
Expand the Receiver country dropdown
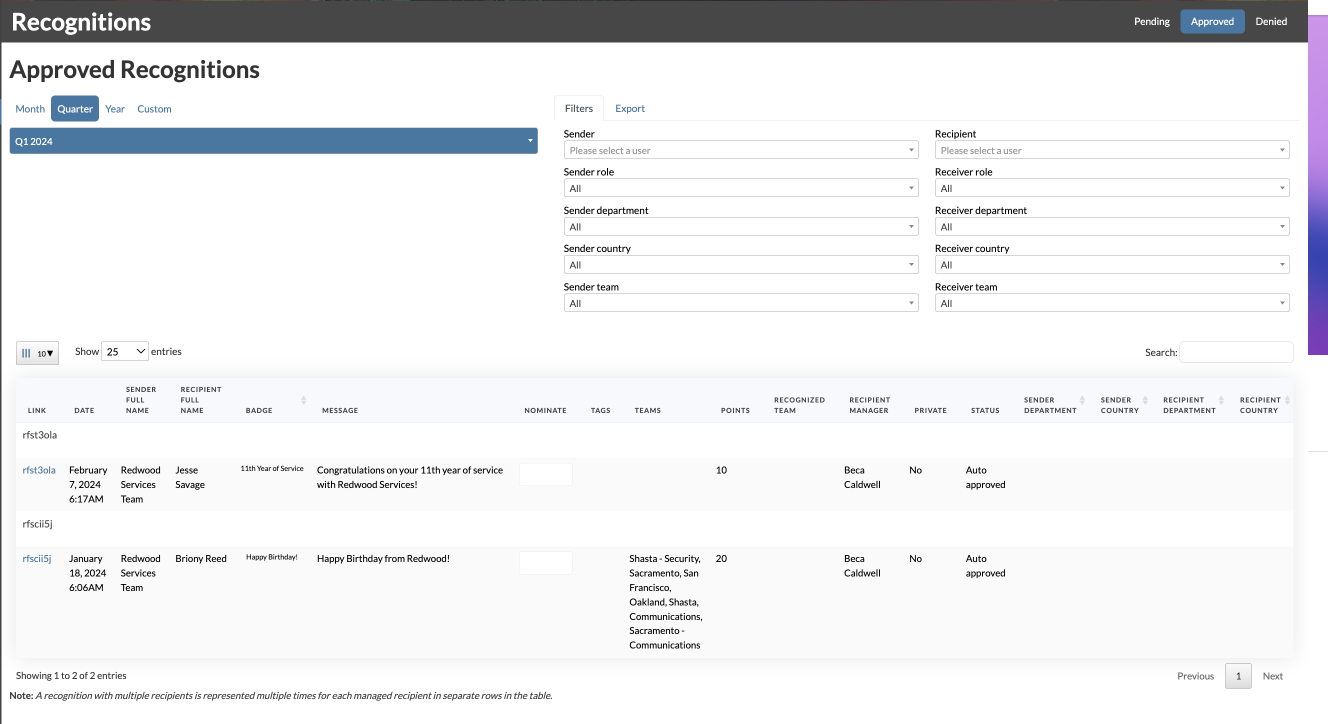(1112, 265)
